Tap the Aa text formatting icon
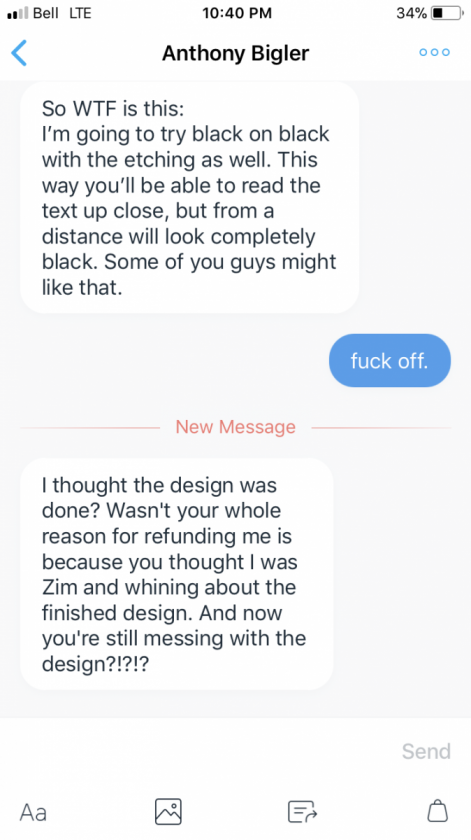This screenshot has width=471, height=840. tap(33, 812)
